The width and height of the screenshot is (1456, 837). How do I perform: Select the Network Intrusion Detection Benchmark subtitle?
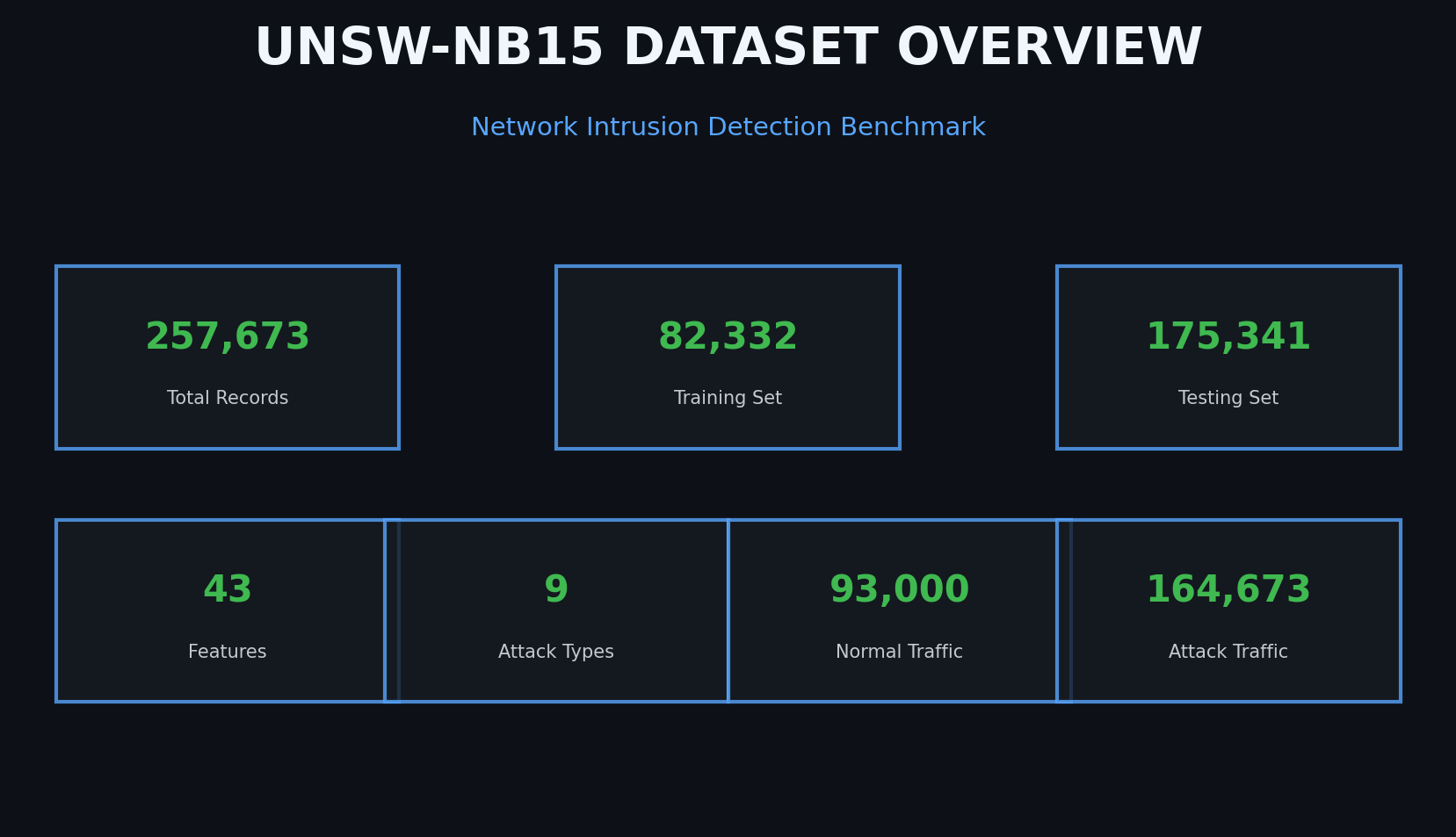tap(728, 126)
